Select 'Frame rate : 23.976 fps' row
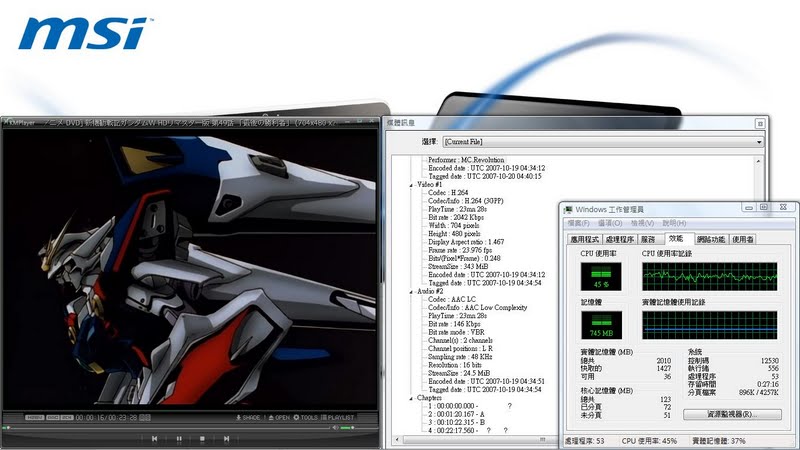 [x=460, y=250]
